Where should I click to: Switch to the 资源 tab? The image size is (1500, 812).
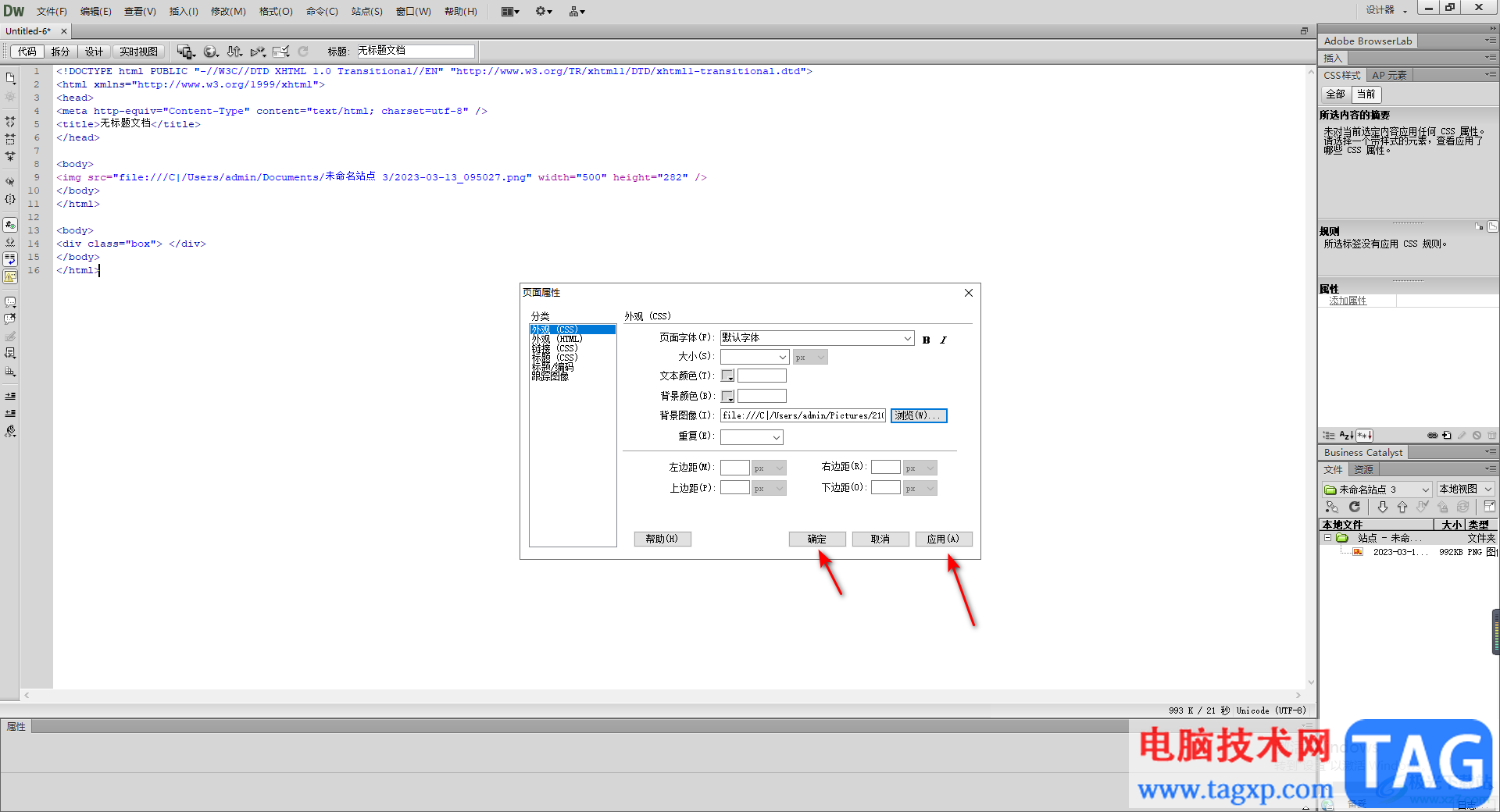[1363, 469]
